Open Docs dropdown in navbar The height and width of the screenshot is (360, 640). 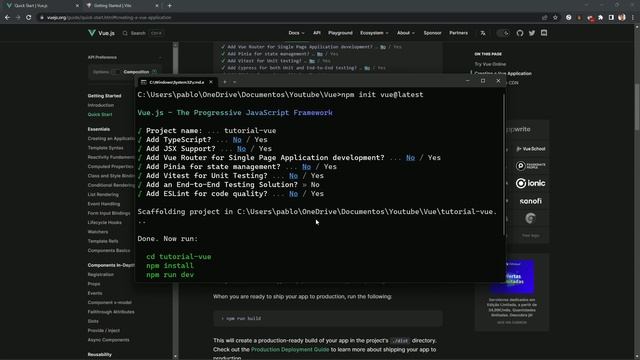point(296,33)
